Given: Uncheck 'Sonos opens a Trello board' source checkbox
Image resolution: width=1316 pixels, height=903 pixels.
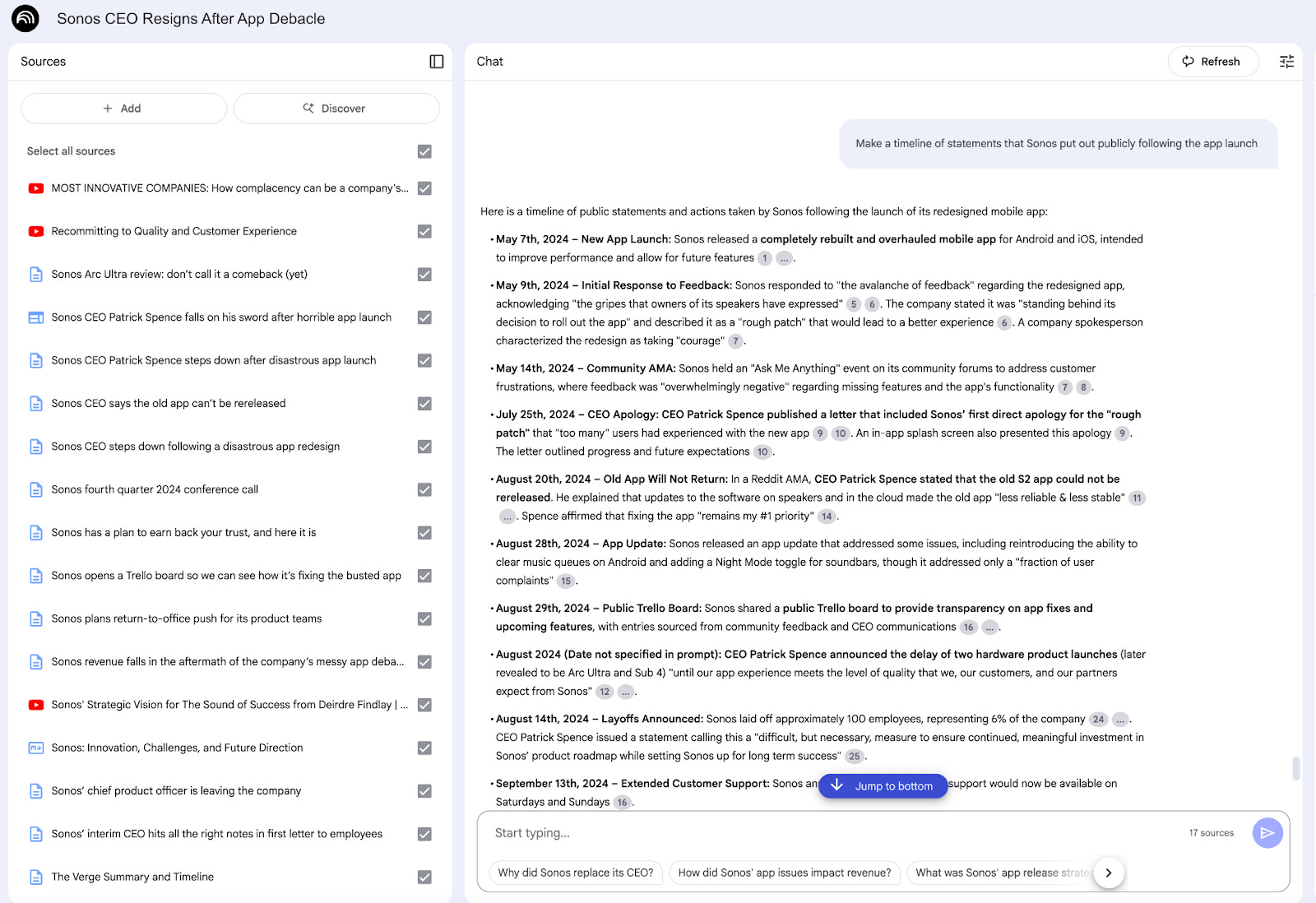Looking at the screenshot, I should (424, 576).
